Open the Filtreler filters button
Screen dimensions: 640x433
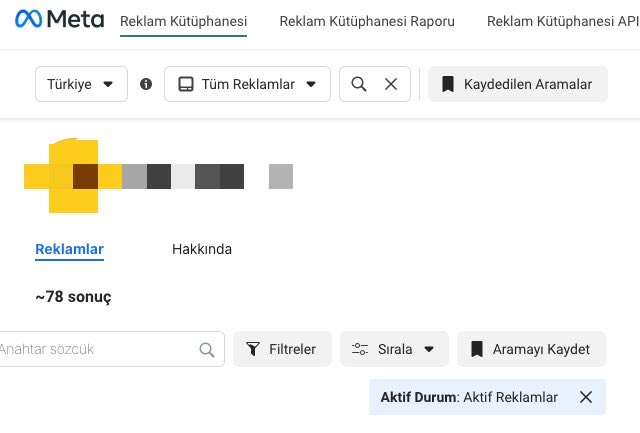282,349
